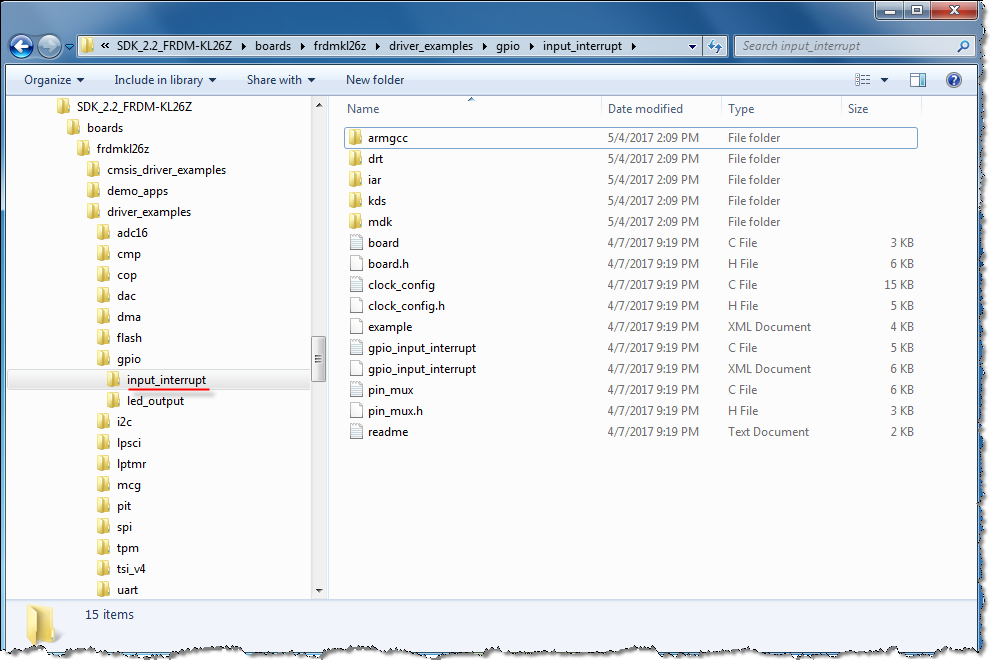The width and height of the screenshot is (990, 660).
Task: Select the example XML document icon
Action: [x=356, y=327]
